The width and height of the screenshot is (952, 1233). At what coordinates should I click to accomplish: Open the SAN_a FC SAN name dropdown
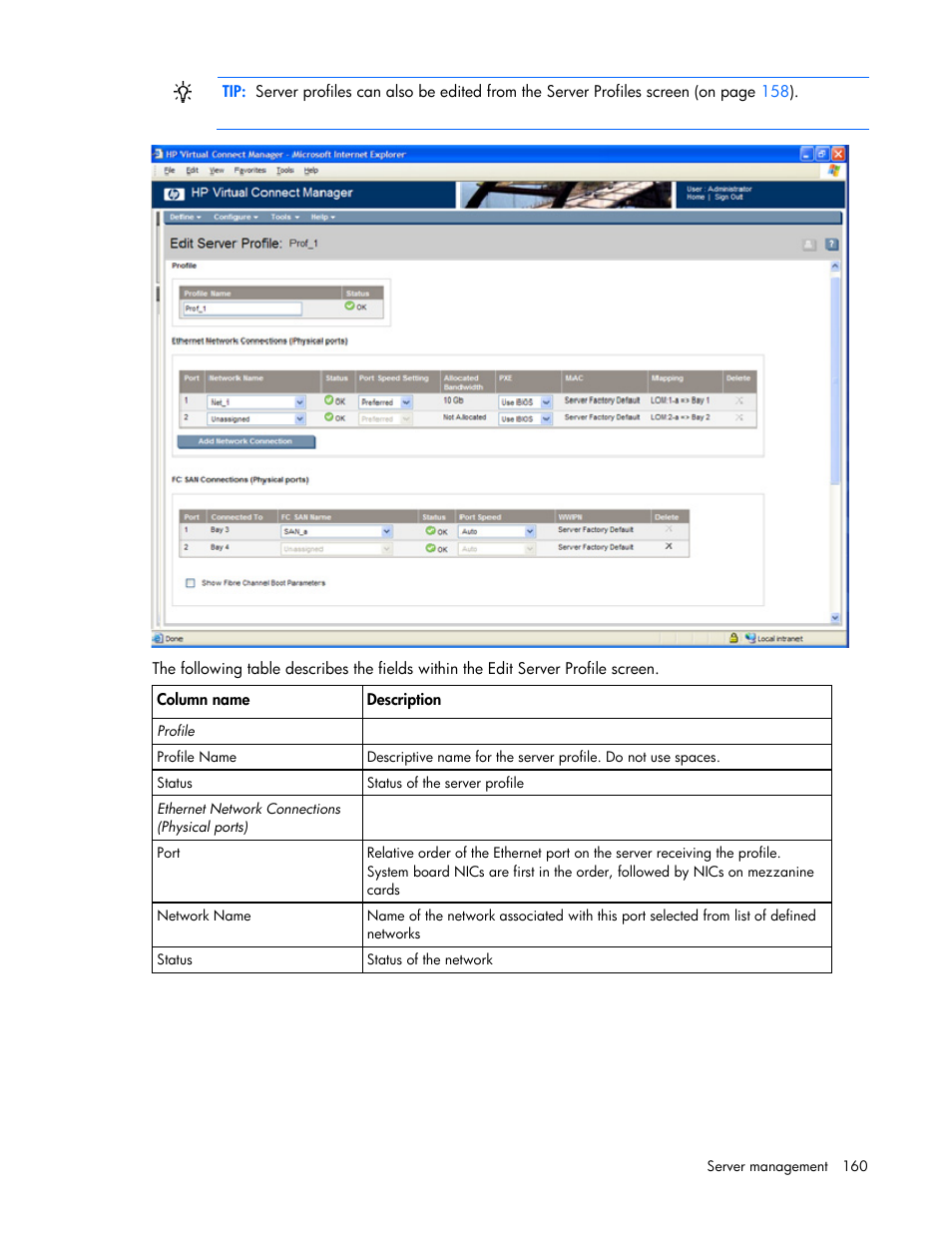click(387, 532)
